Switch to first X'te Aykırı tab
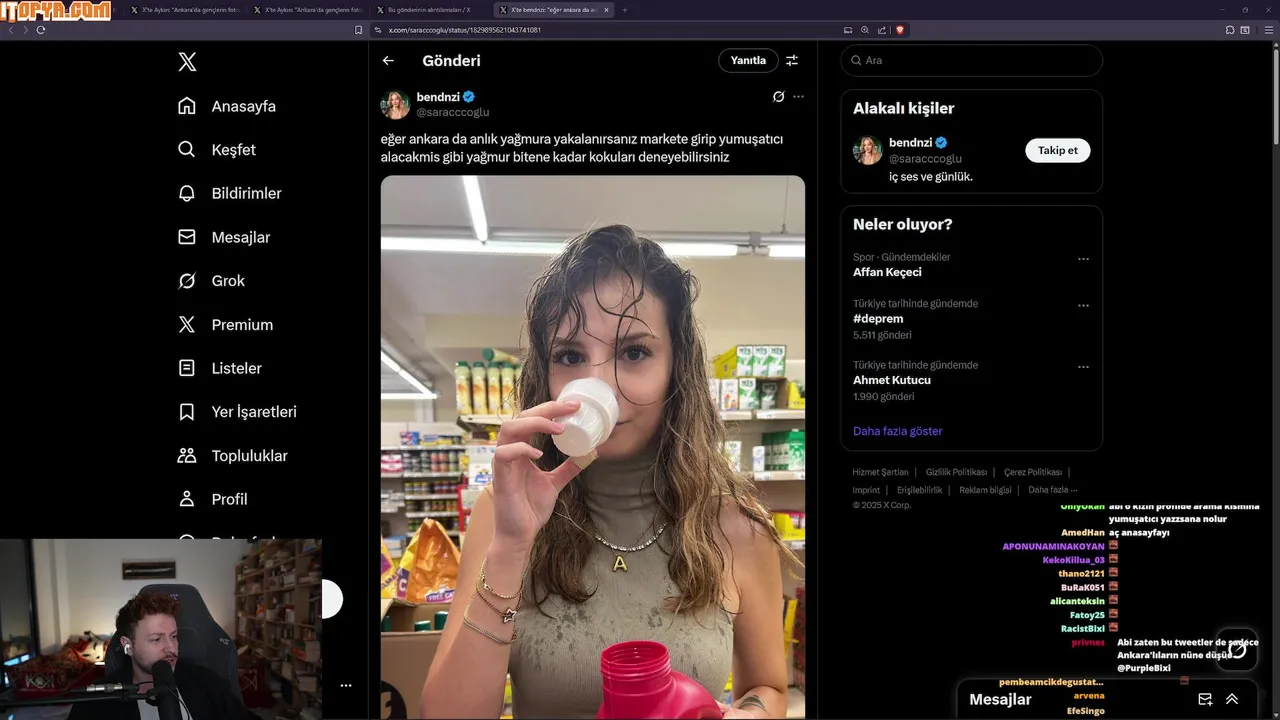This screenshot has width=1280, height=720. tap(186, 10)
